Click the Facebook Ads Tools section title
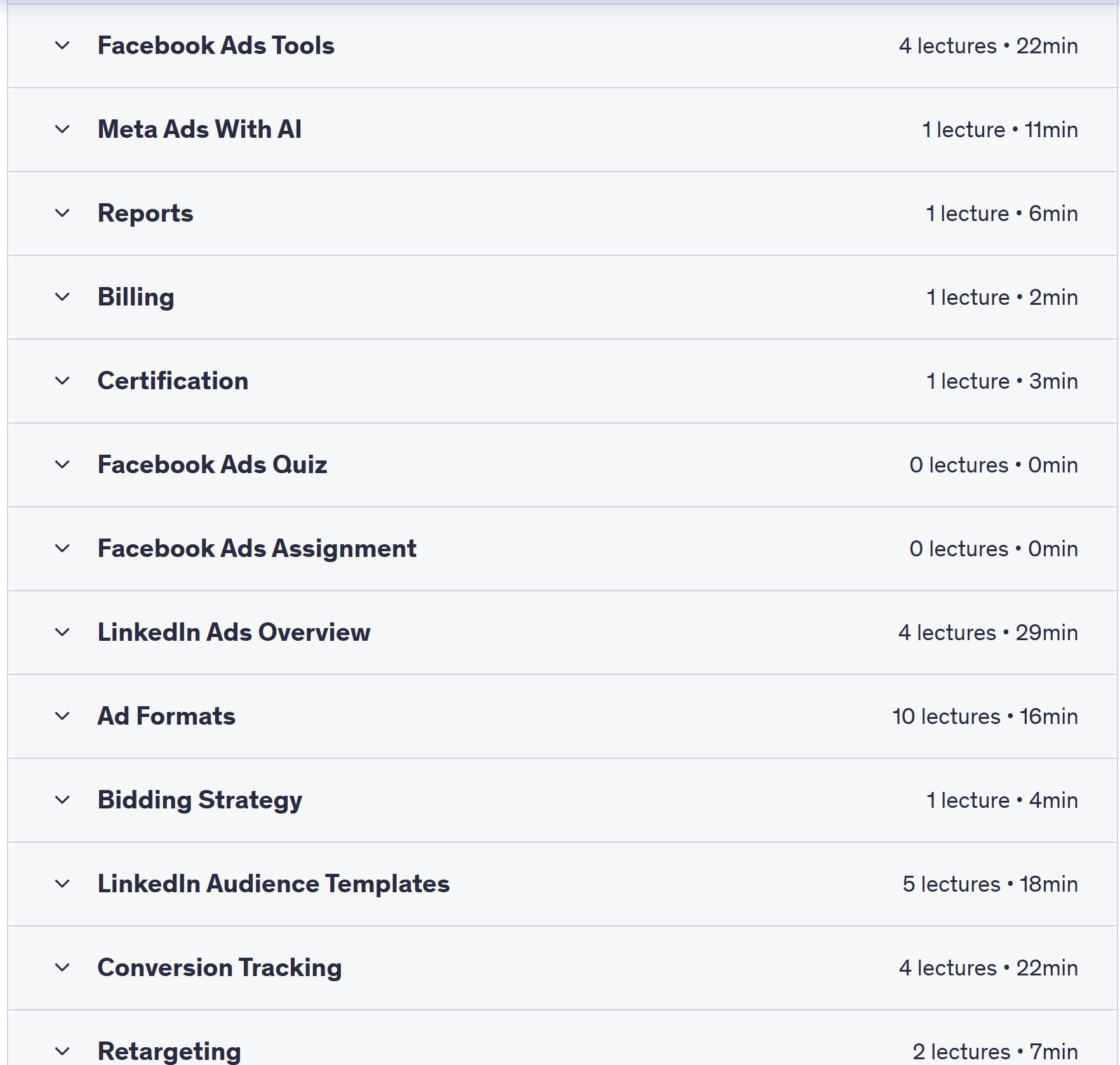Screen dimensions: 1120x1065 point(216,46)
